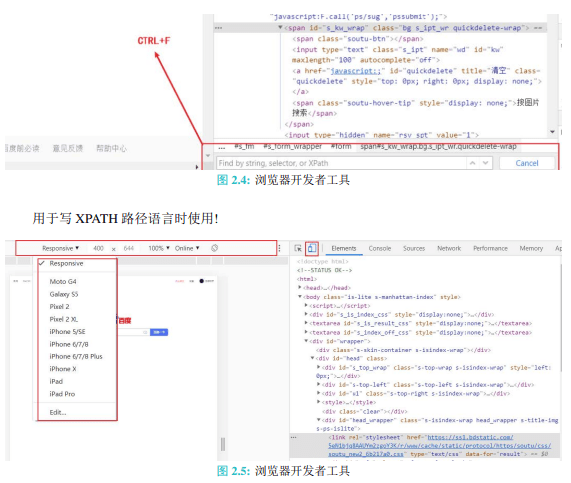Image resolution: width=571 pixels, height=483 pixels.
Task: Click the rotate screen orientation icon
Action: pyautogui.click(x=214, y=248)
